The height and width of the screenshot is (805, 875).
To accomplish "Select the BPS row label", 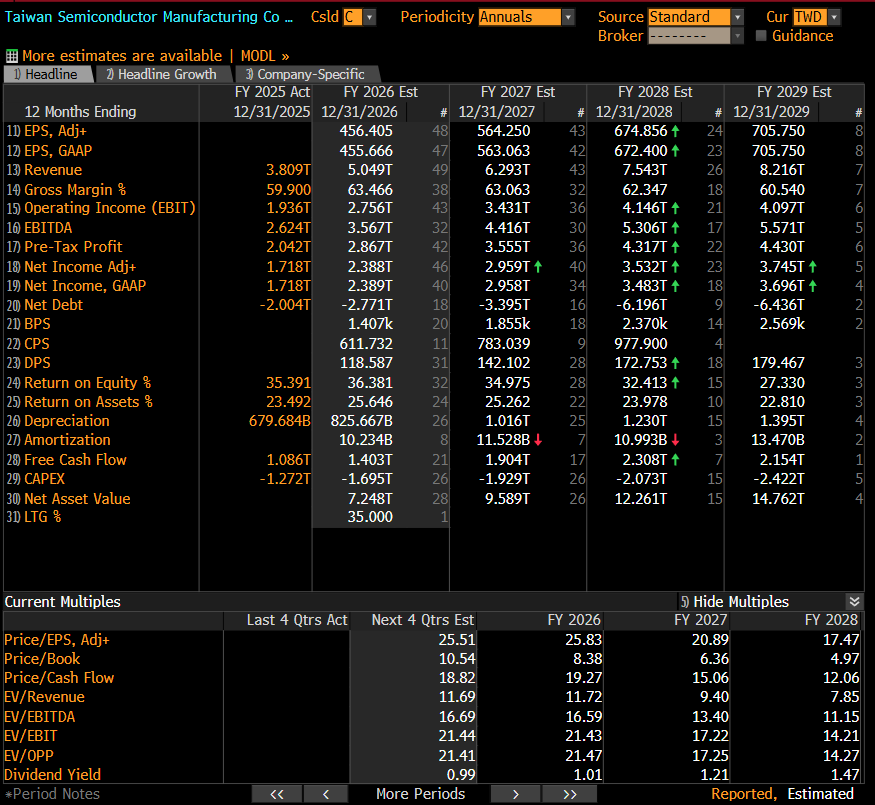I will (37, 324).
